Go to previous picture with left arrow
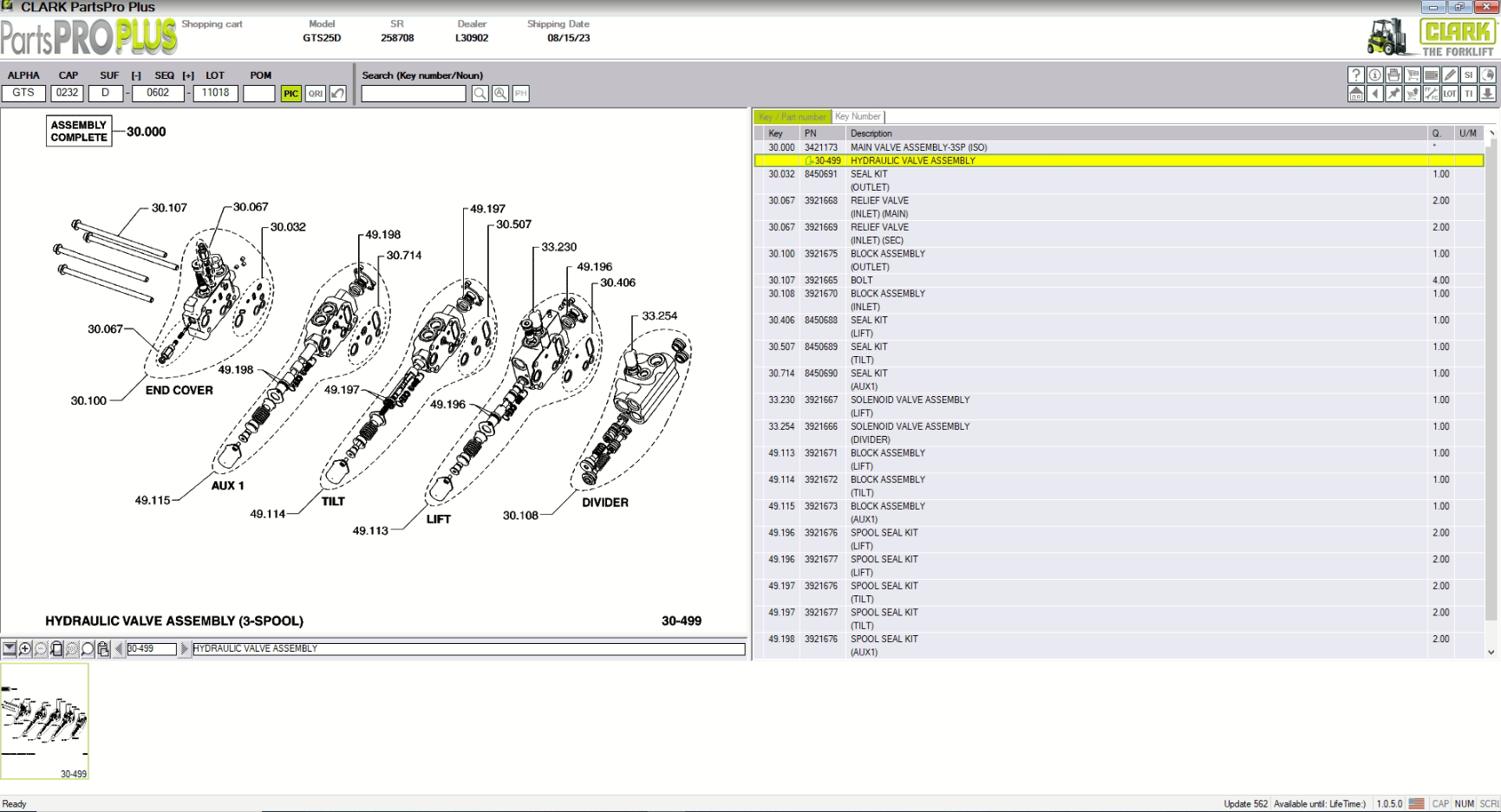The width and height of the screenshot is (1501, 812). pos(119,648)
